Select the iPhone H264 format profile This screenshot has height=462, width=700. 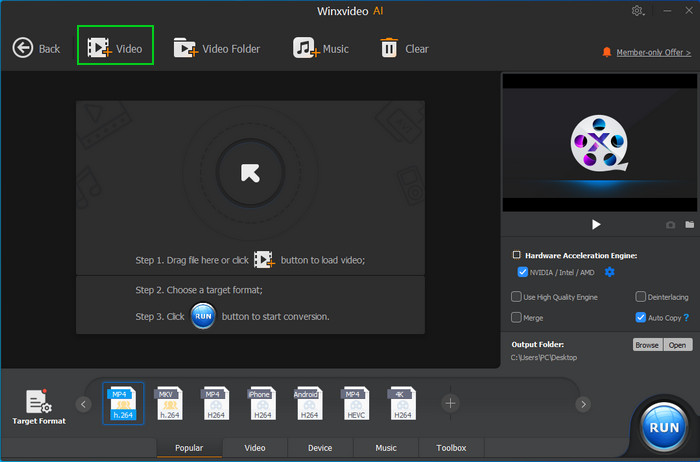tap(262, 404)
